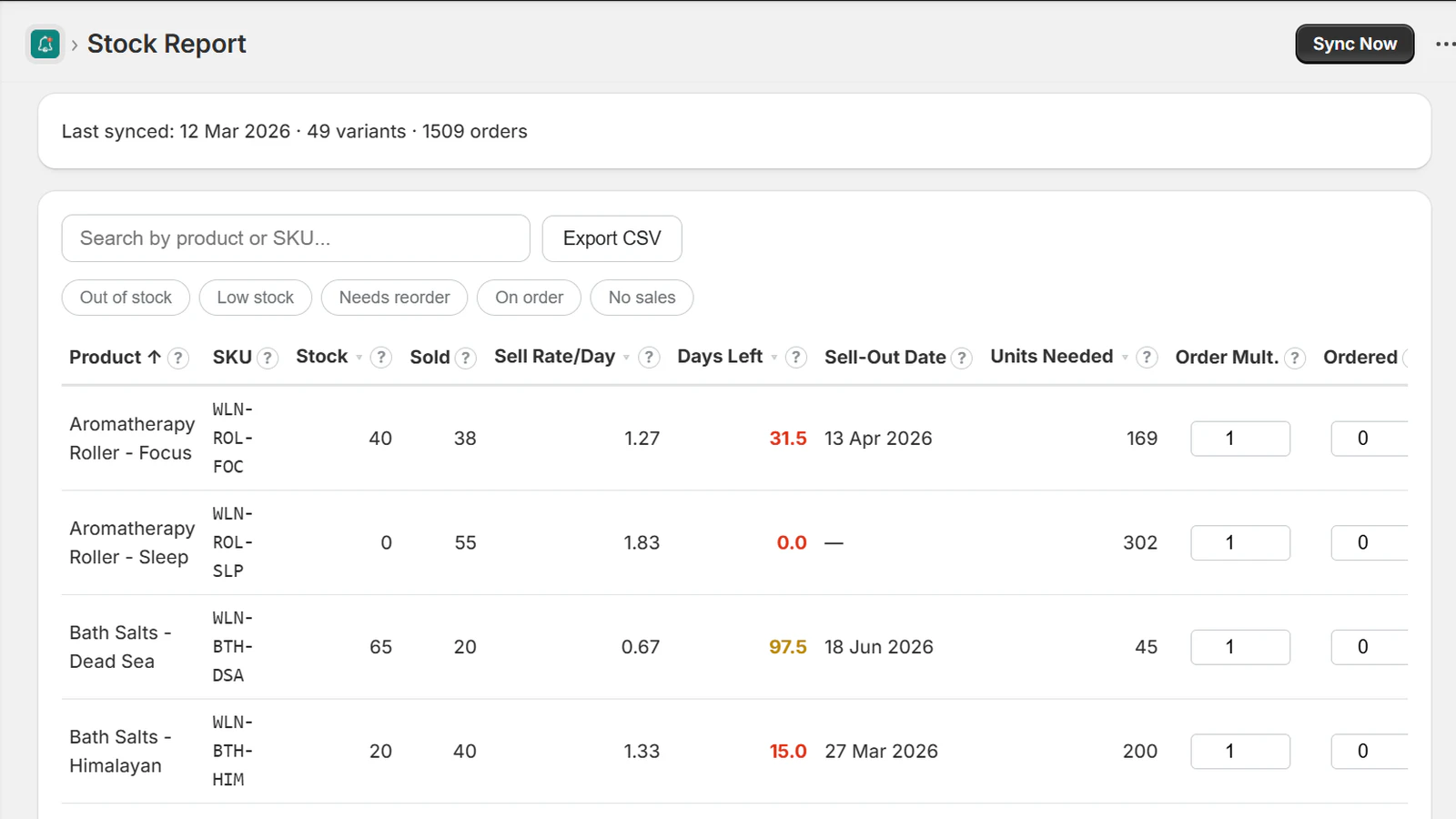This screenshot has width=1456, height=819.
Task: Click the SKU column help icon
Action: click(x=268, y=358)
